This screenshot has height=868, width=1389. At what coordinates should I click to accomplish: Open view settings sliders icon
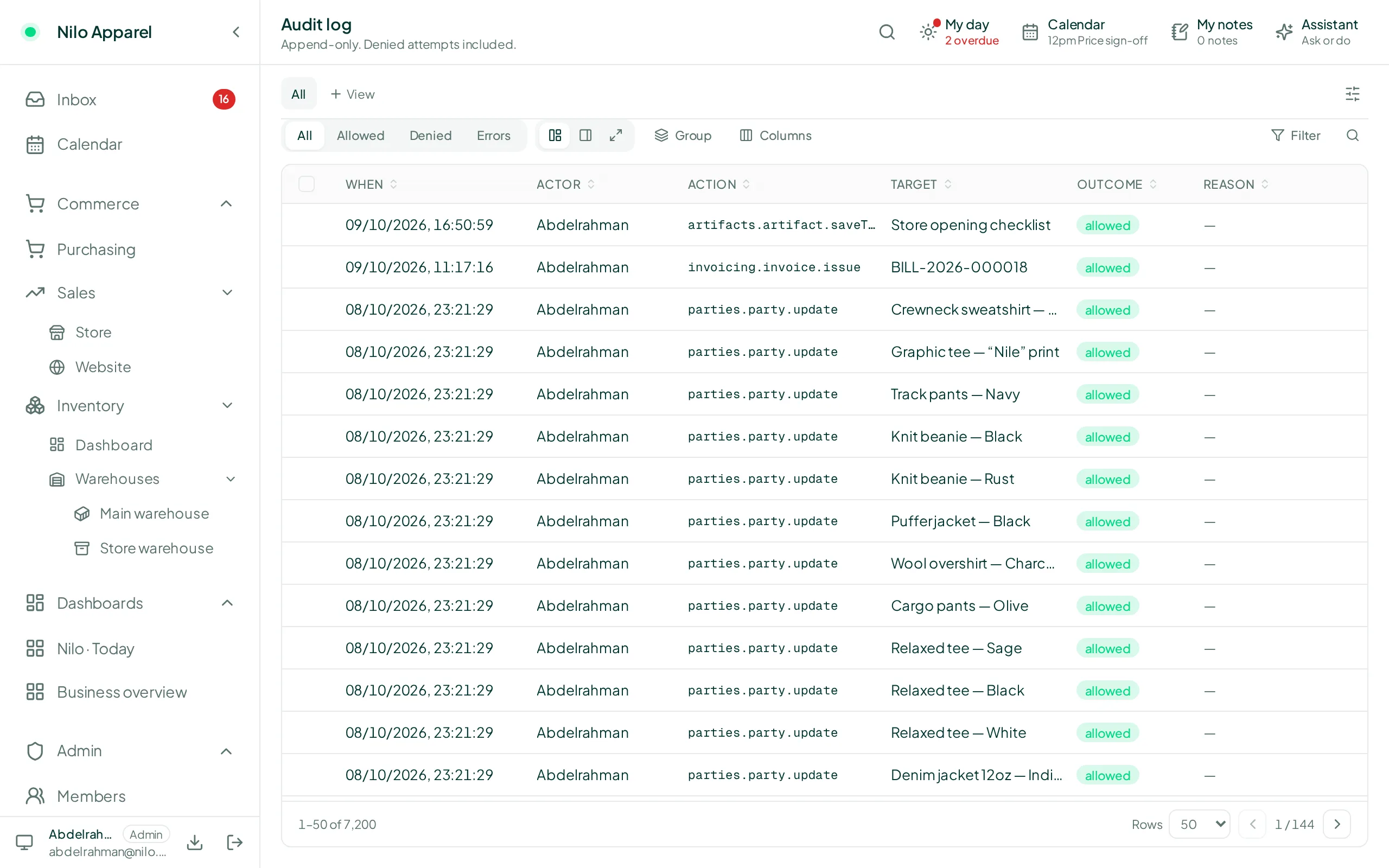pos(1352,94)
